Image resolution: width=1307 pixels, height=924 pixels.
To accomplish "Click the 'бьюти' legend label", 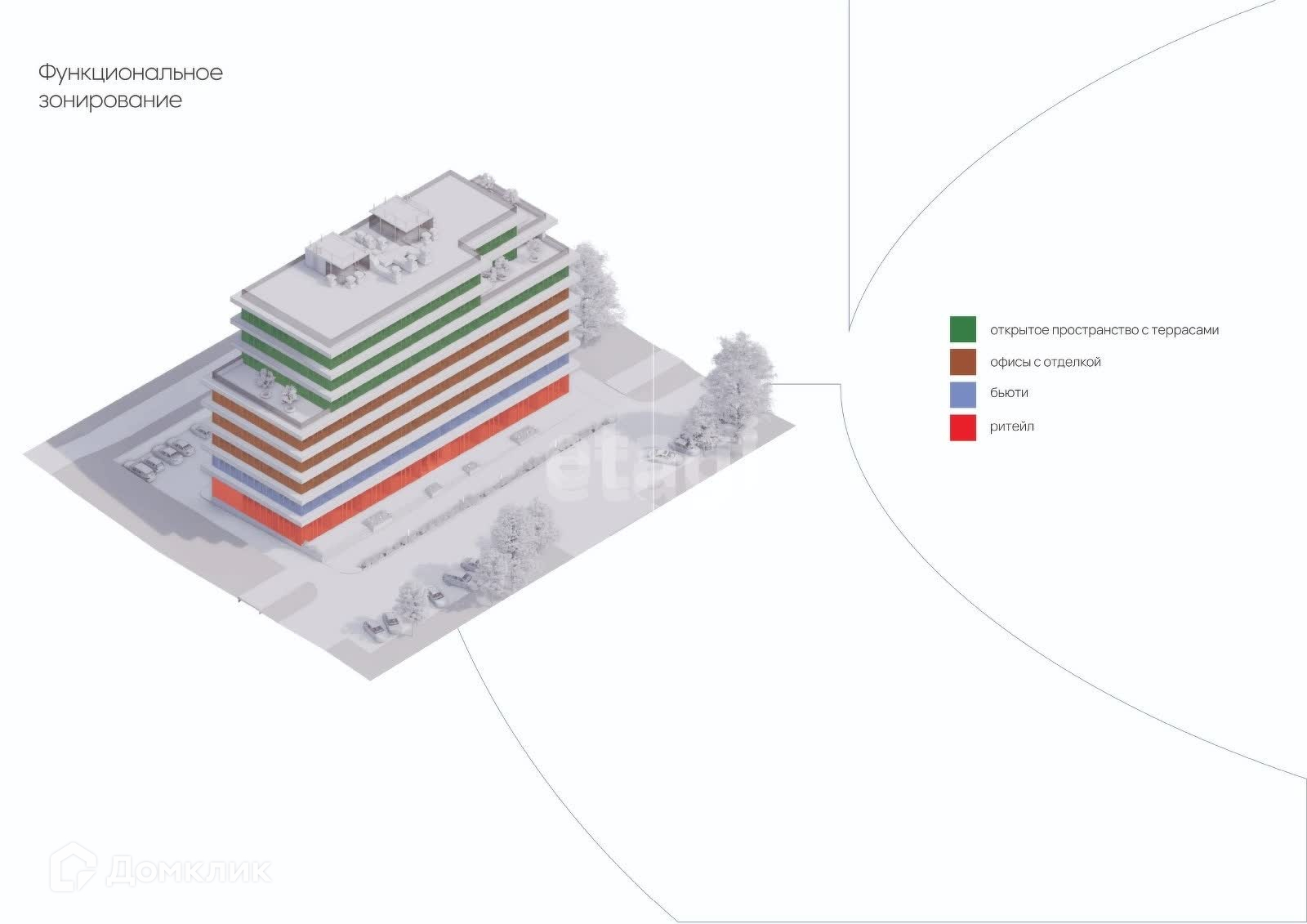I will [x=1009, y=393].
